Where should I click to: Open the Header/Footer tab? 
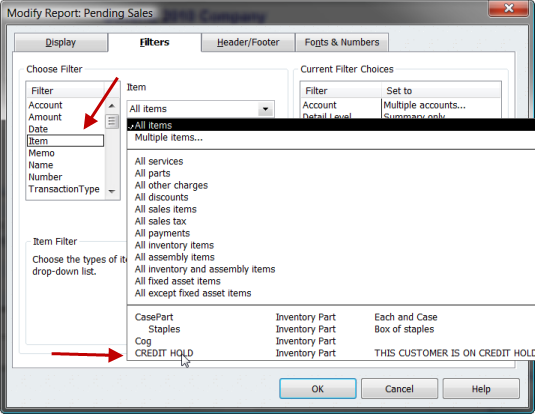248,42
